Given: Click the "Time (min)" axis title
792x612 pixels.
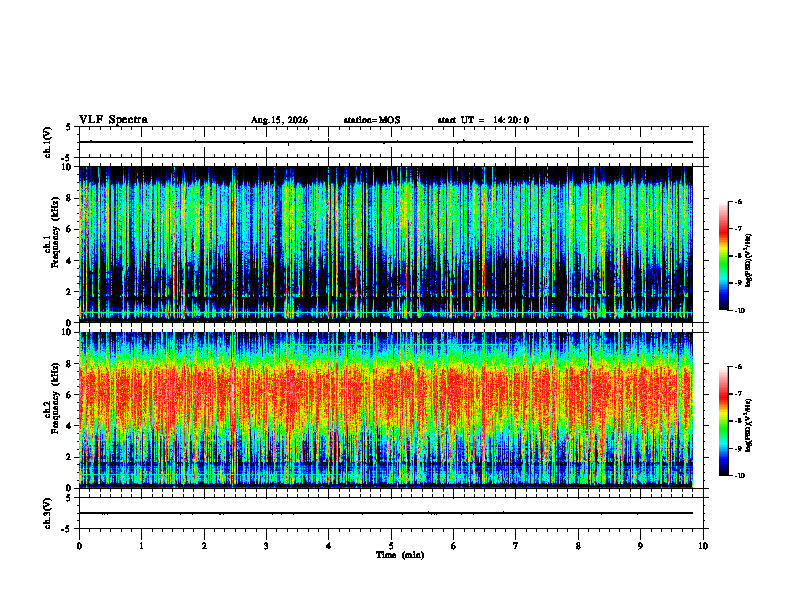Looking at the screenshot, I should coord(400,555).
